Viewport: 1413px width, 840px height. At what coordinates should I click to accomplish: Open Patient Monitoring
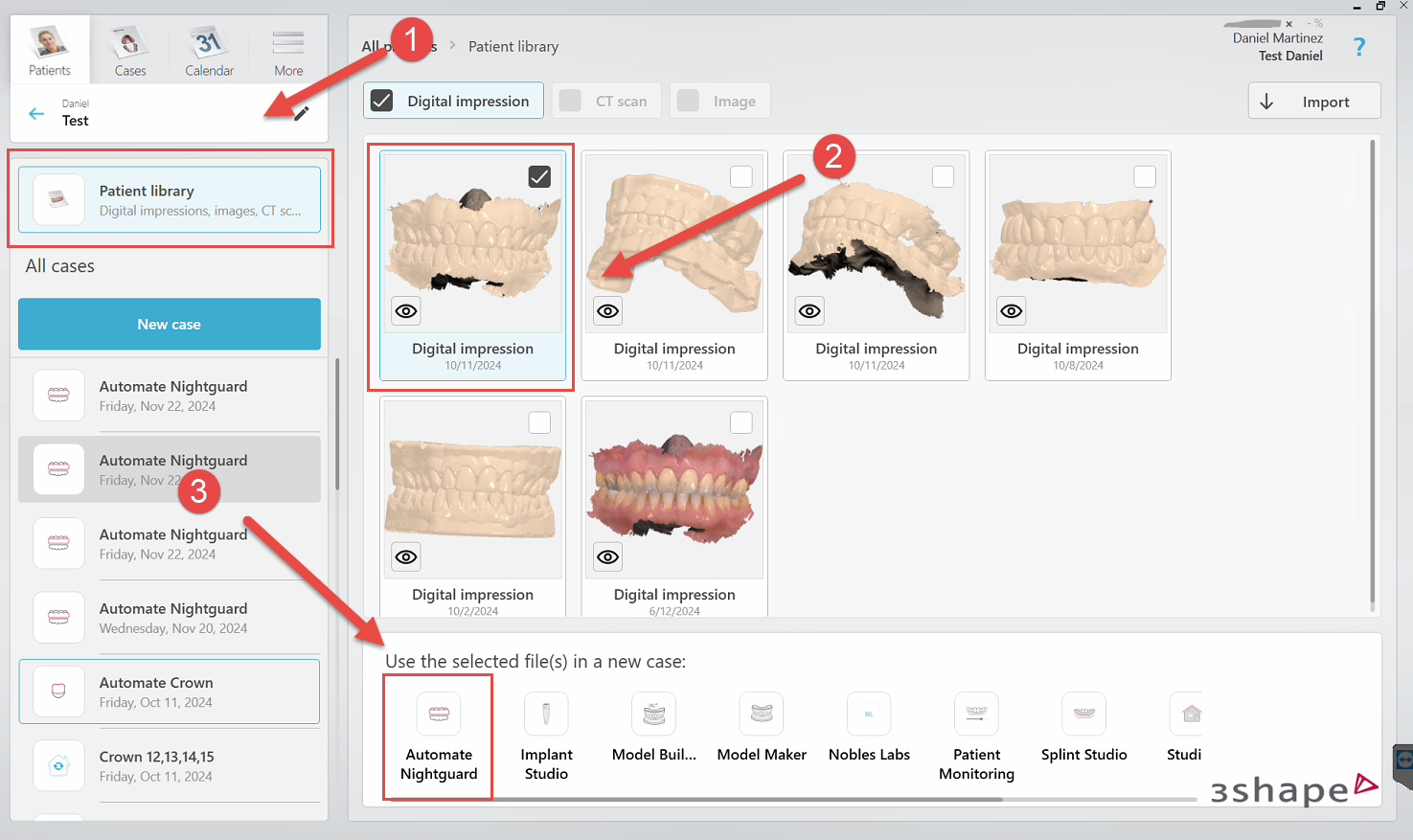975,728
